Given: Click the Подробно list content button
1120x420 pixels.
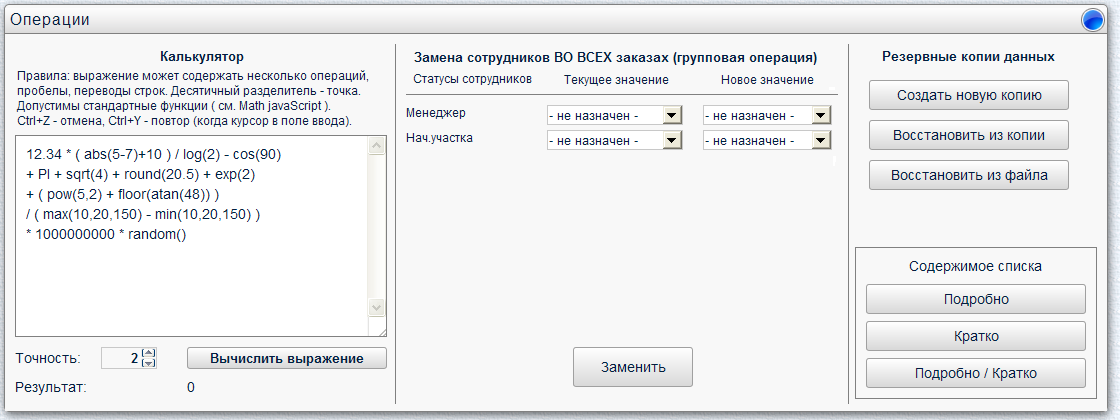Looking at the screenshot, I should point(976,299).
